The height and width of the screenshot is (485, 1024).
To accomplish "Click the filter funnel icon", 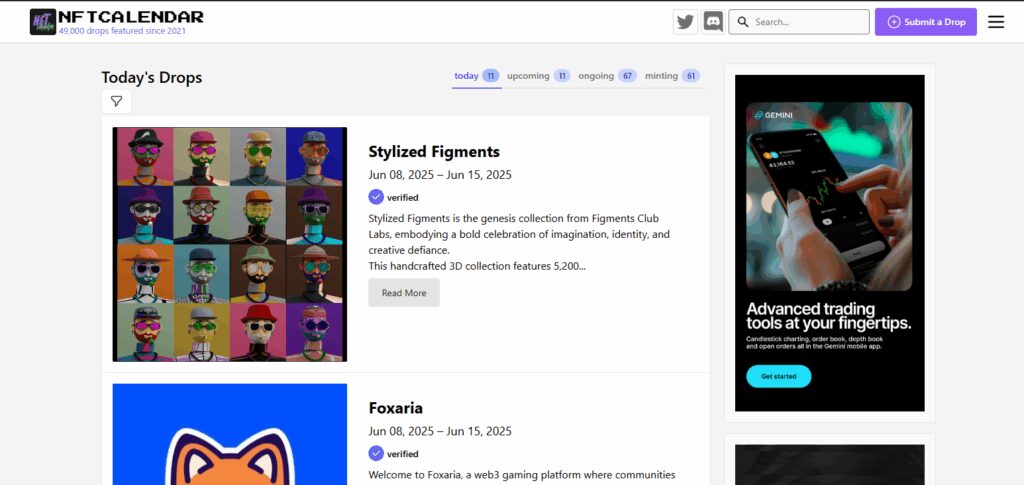I will [x=116, y=101].
